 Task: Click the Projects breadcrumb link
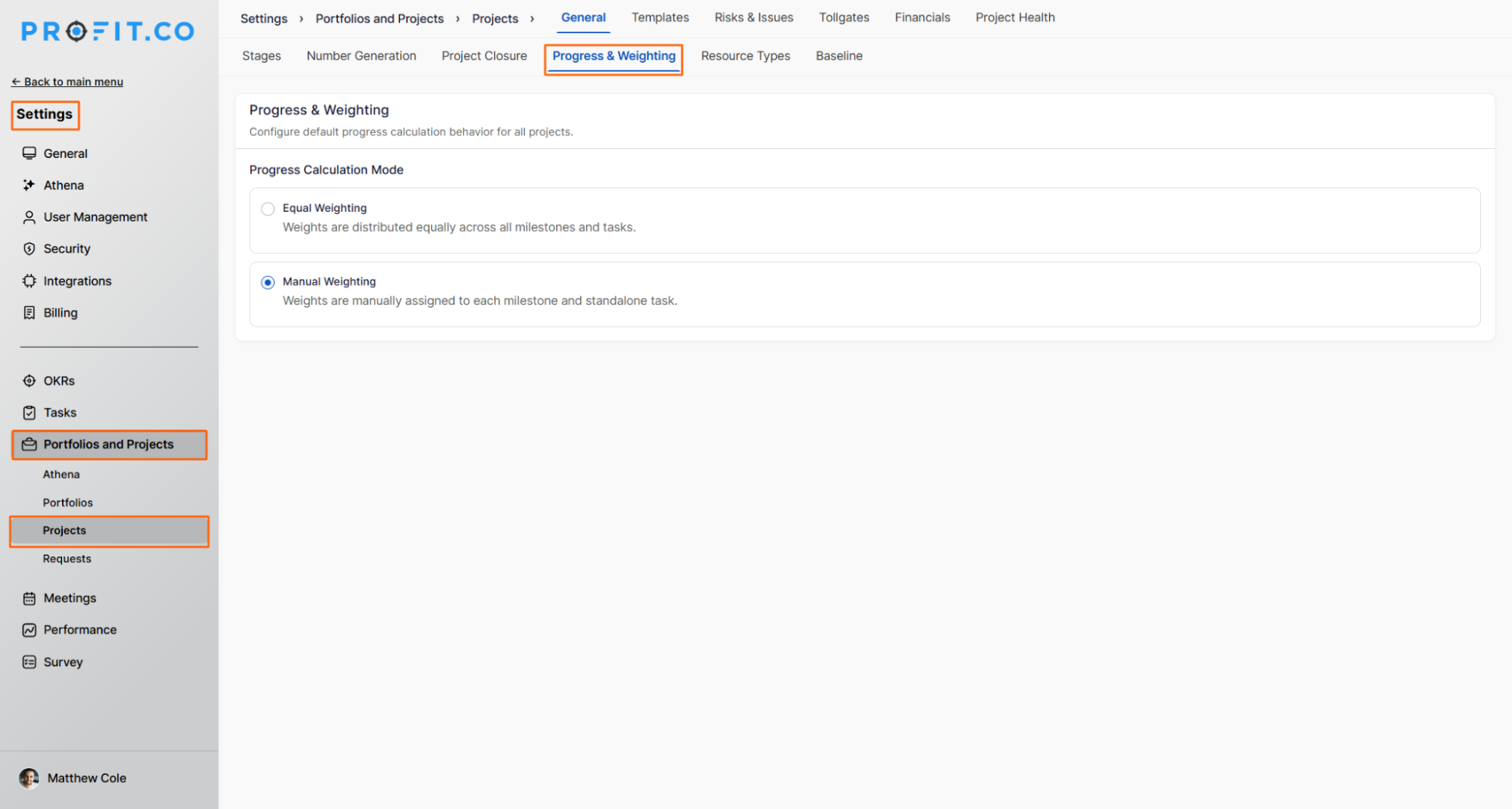pos(495,18)
